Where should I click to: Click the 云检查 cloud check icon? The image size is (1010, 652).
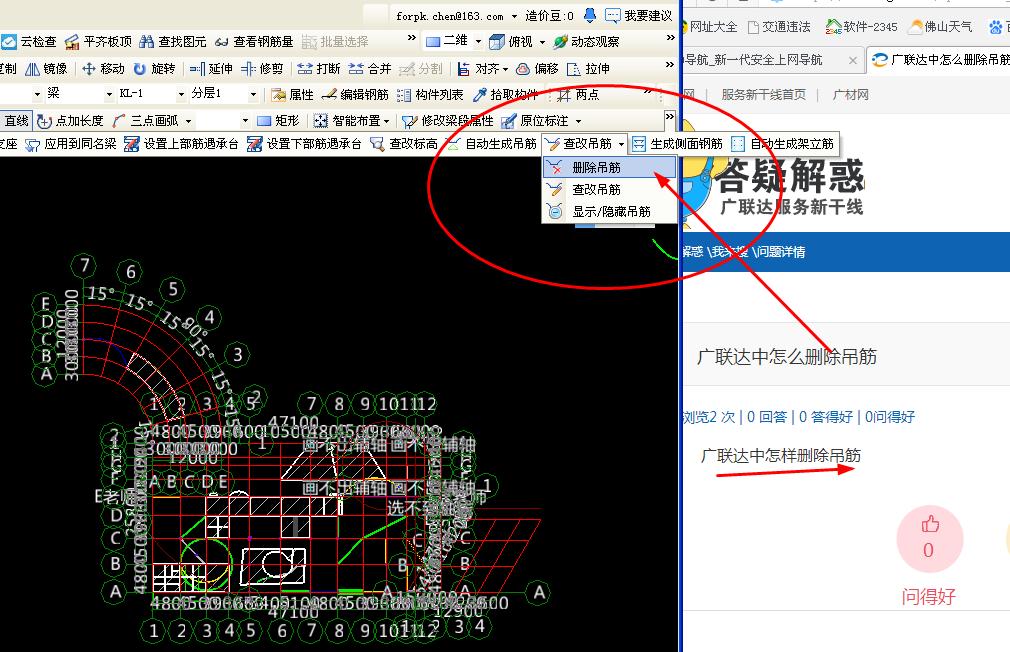(8, 42)
